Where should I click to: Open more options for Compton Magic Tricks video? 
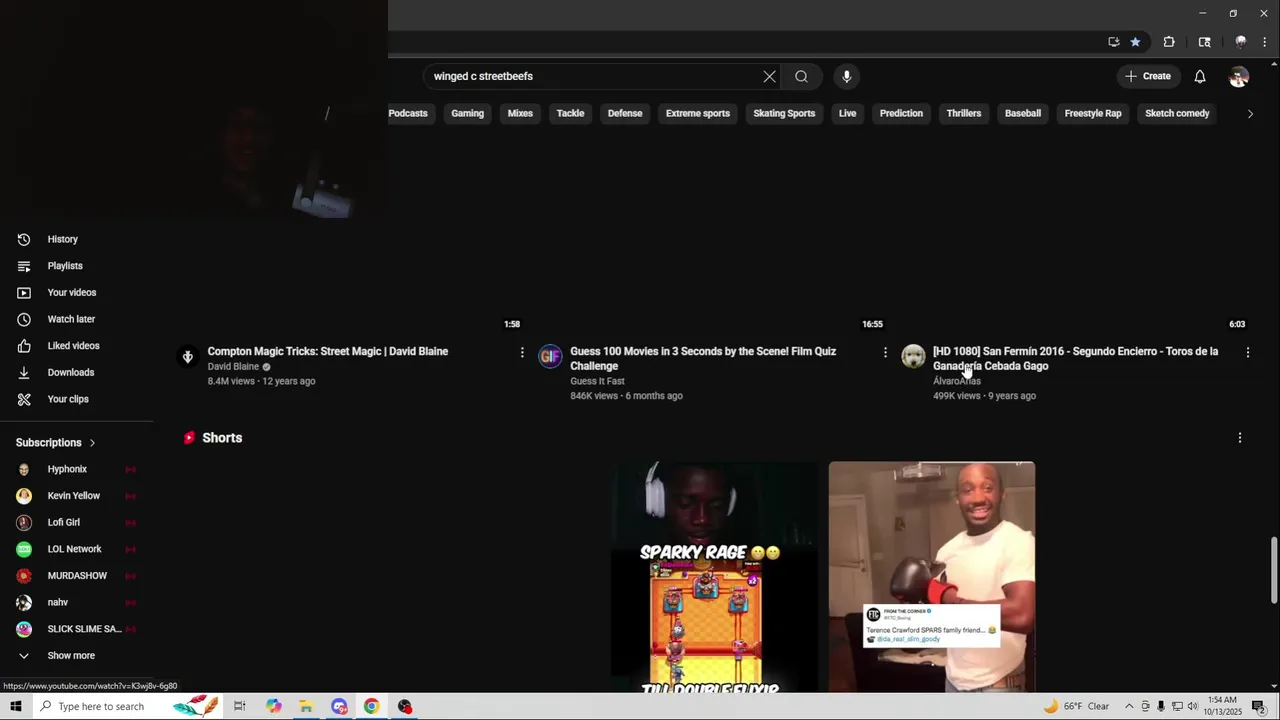point(522,352)
